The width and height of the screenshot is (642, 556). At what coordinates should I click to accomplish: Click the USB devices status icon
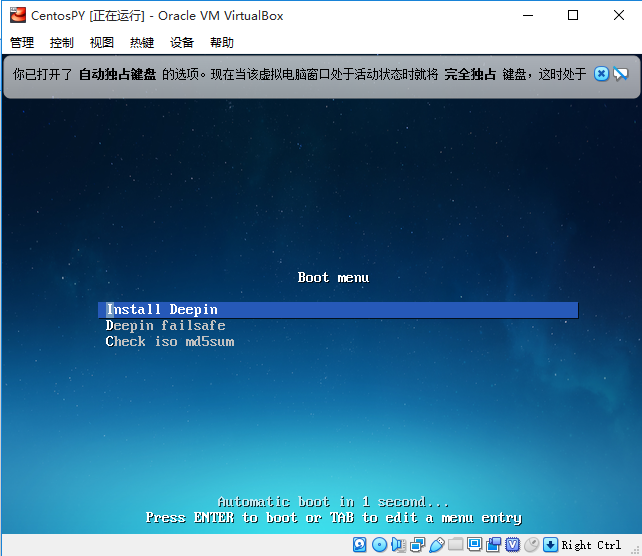point(436,545)
